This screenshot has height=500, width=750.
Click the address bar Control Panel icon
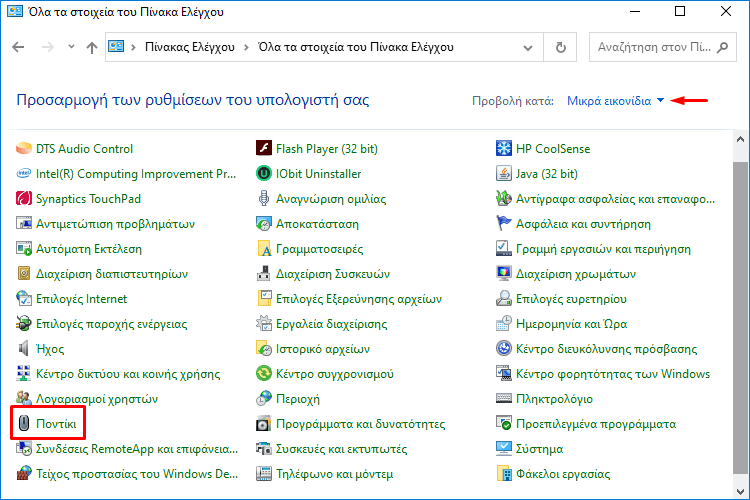coord(116,47)
